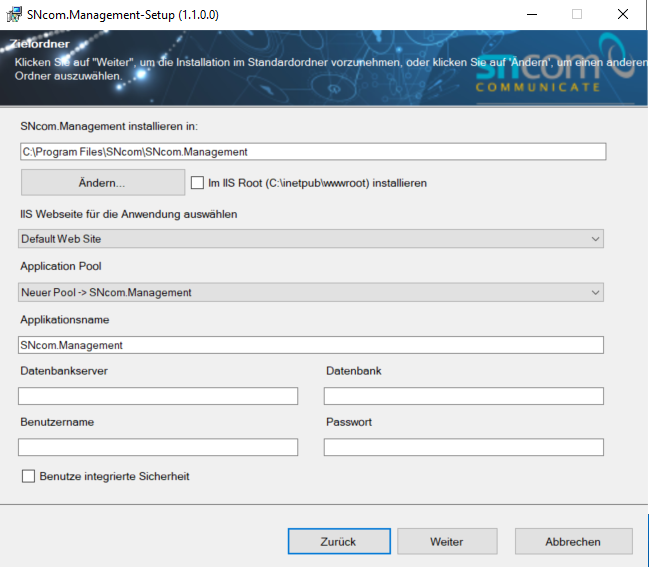The image size is (649, 567).
Task: Click the 'SNcom.Management-Setup (1.1.0.0)' title bar text
Action: [125, 14]
